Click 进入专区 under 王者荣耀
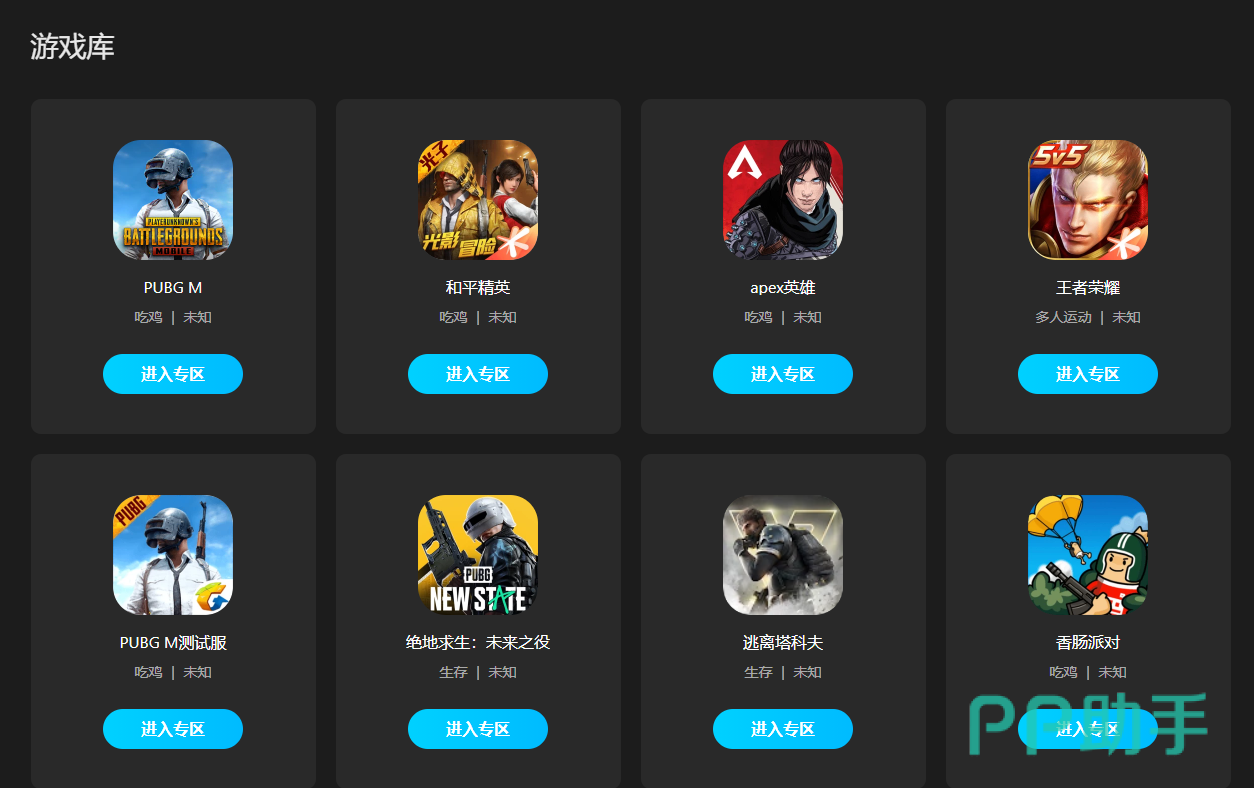Image resolution: width=1254 pixels, height=788 pixels. (1088, 374)
